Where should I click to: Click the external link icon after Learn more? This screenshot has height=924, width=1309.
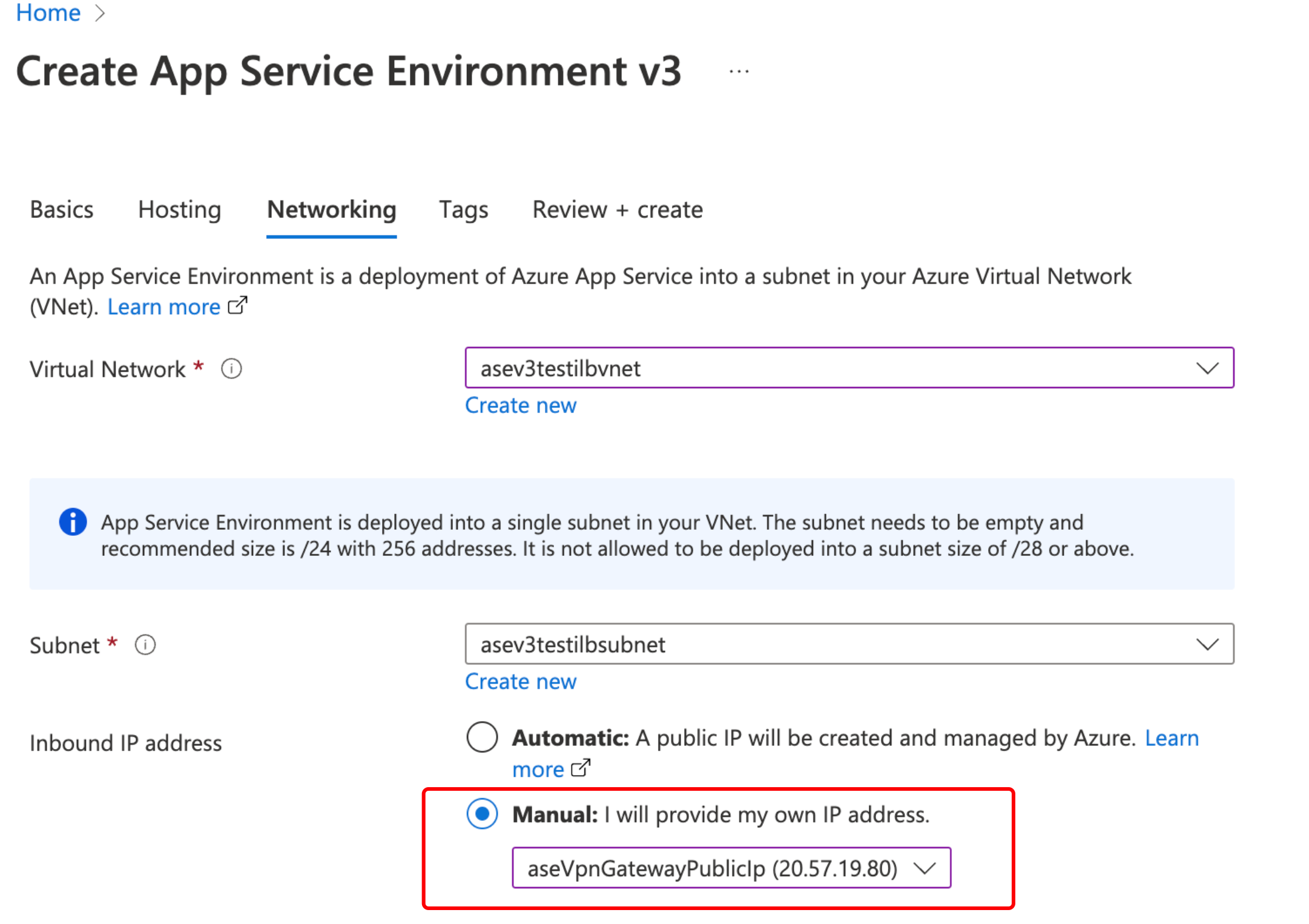click(x=237, y=306)
